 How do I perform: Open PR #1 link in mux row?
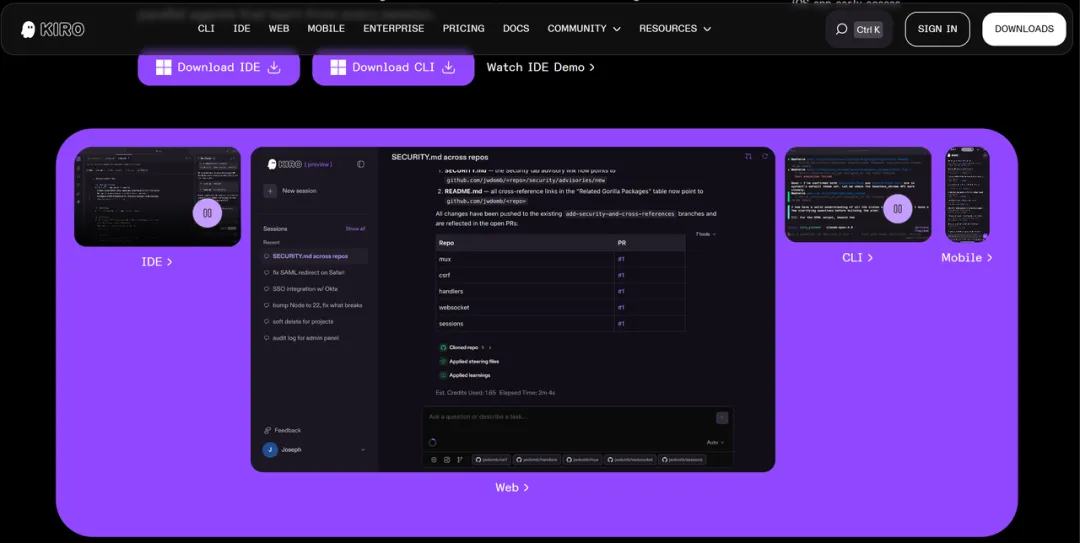coord(621,259)
